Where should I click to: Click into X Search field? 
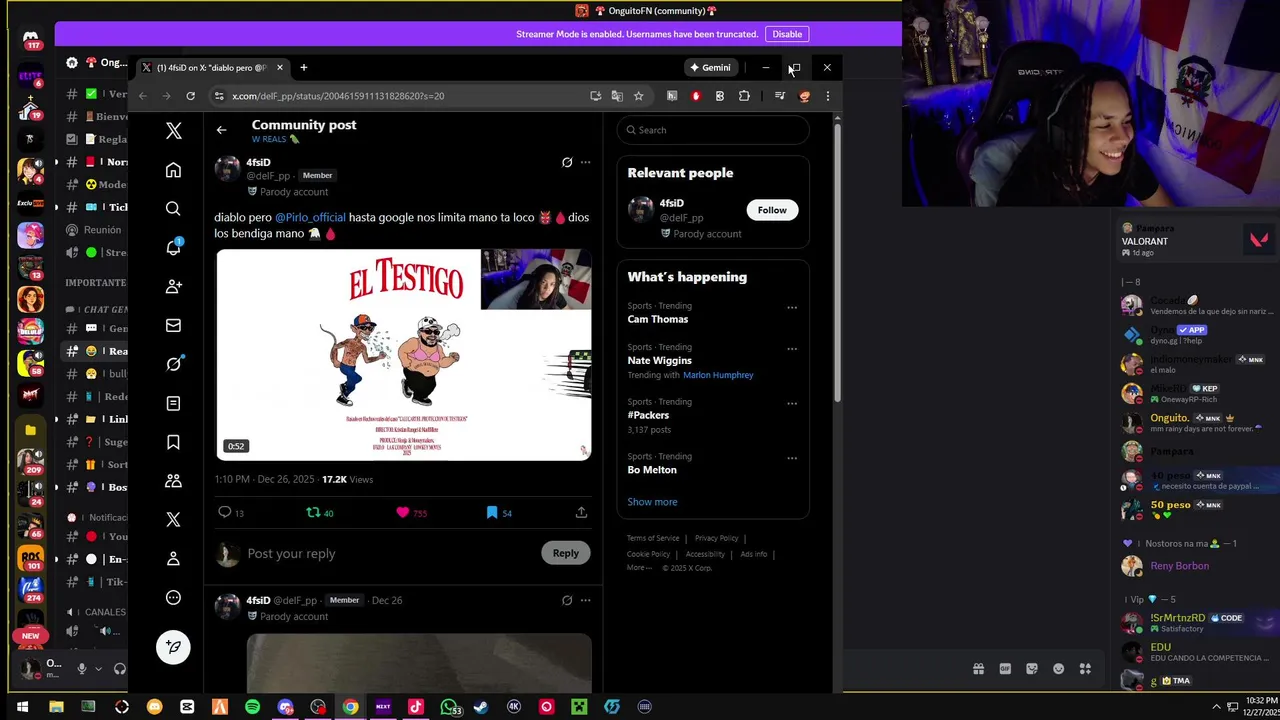click(713, 130)
